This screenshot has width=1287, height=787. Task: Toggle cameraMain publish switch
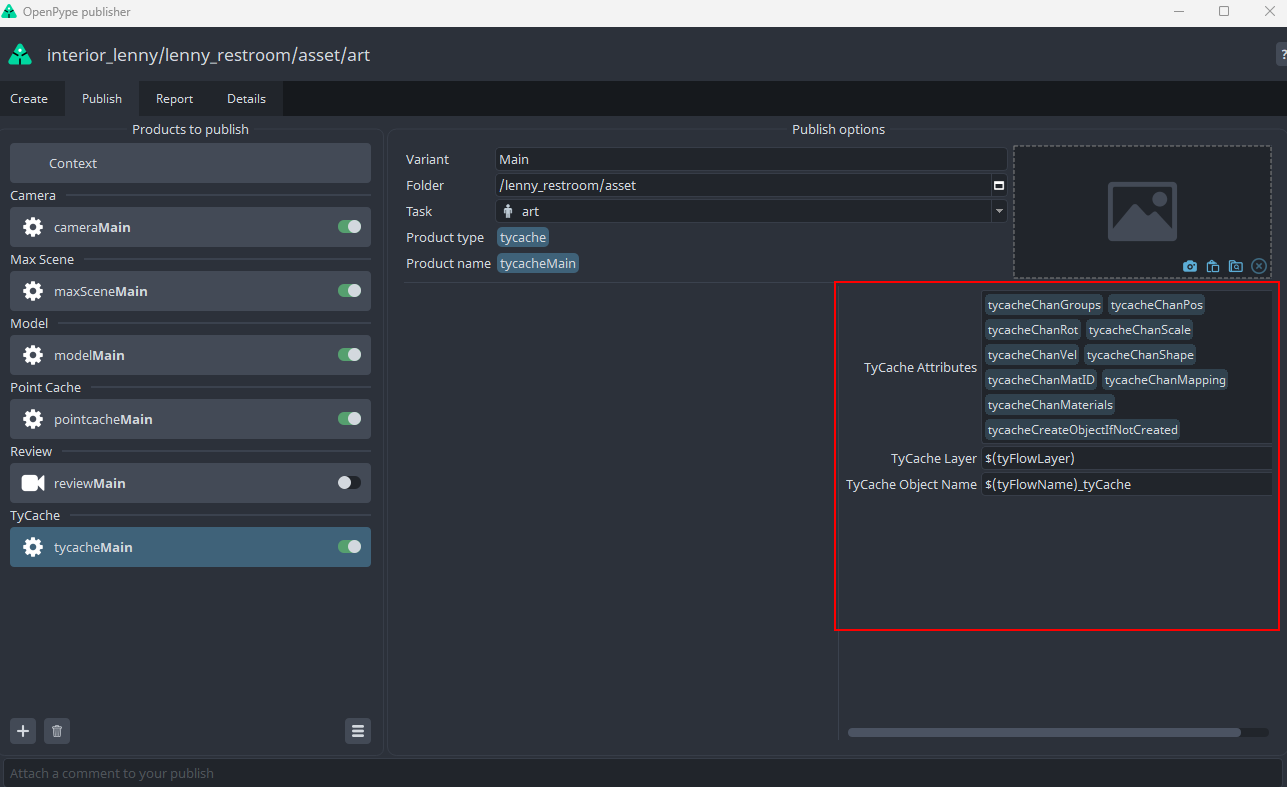[x=349, y=227]
